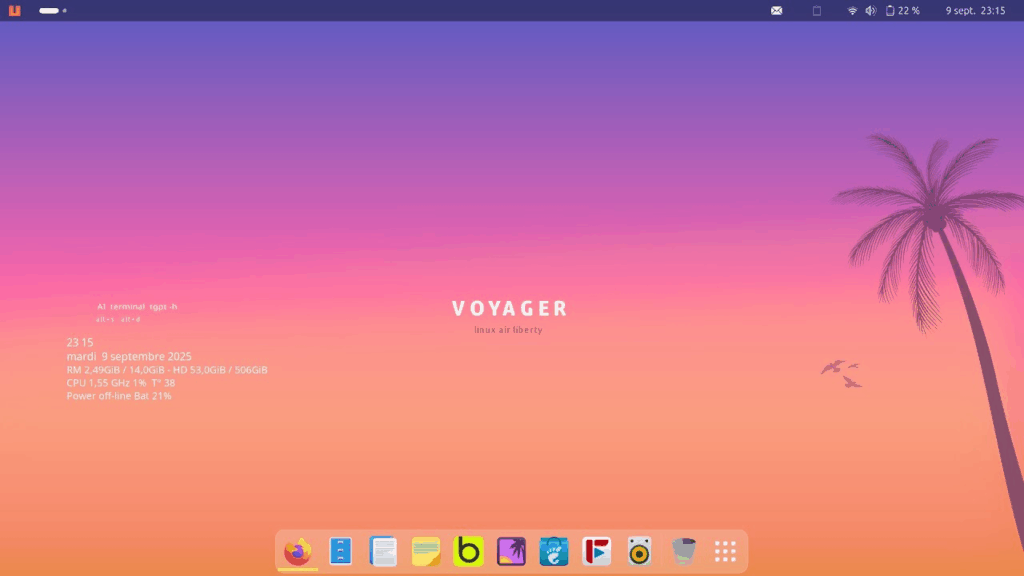Open the 9 sept. 23:15 clock menu
Screen dimensions: 1024x576
[975, 10]
